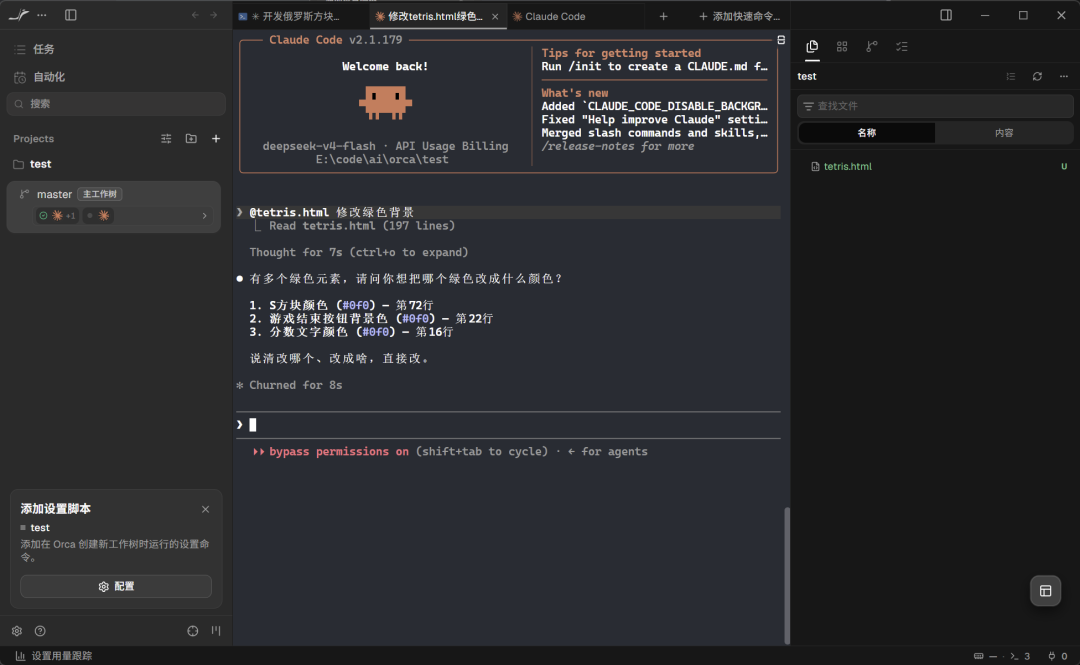Expand the master worktree agents chevron
This screenshot has height=665, width=1080.
click(x=205, y=216)
